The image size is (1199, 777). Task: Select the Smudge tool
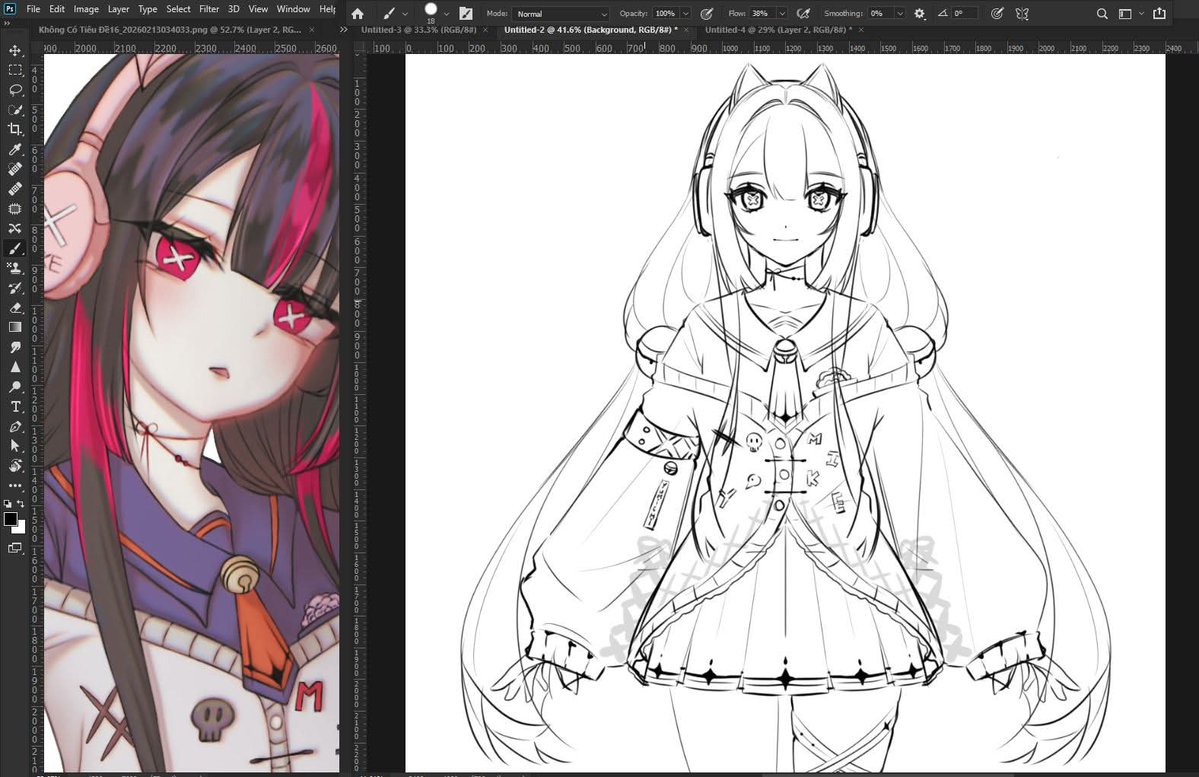coord(15,347)
